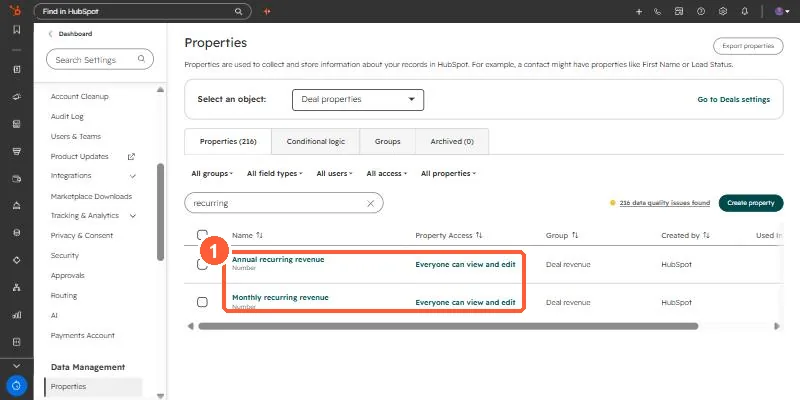Open Payments Account settings
800x400 pixels.
click(83, 336)
